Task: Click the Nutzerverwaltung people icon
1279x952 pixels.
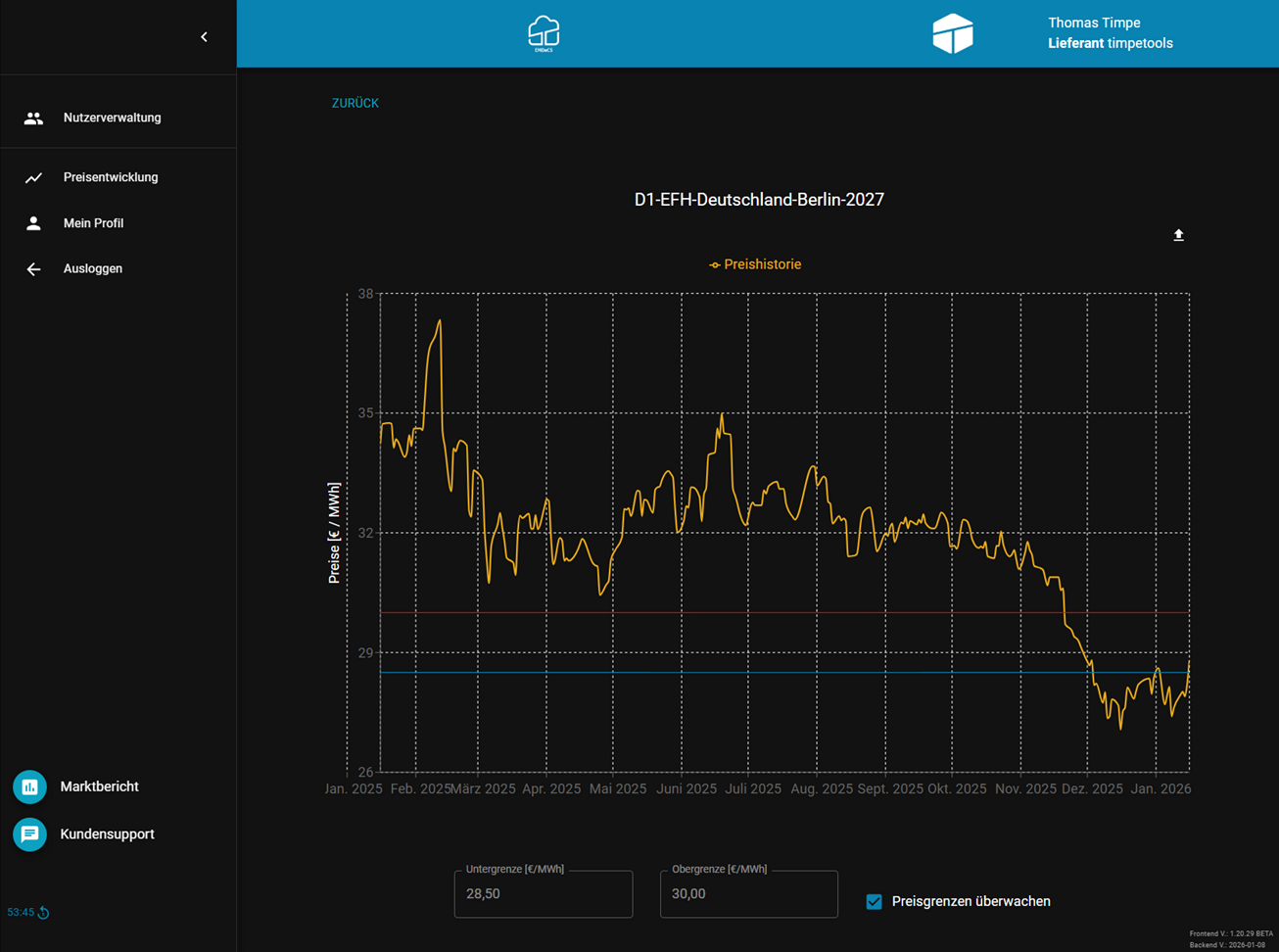Action: tap(33, 119)
